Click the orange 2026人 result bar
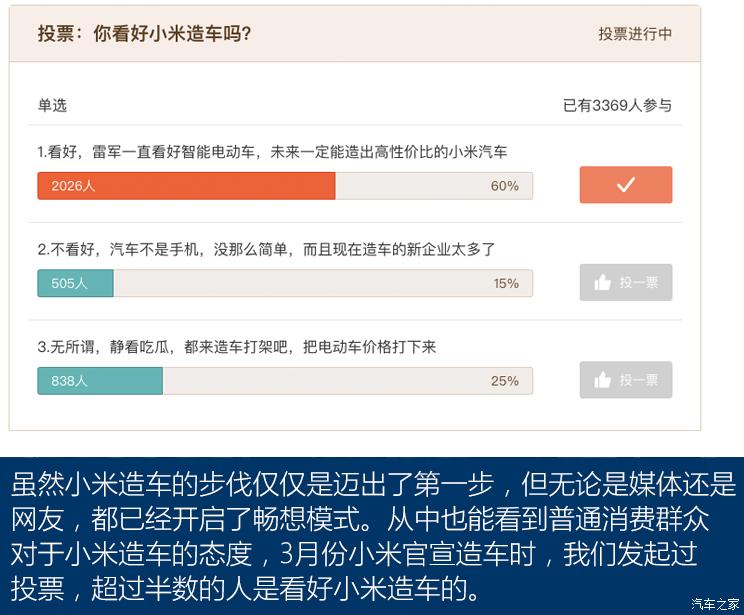Image resolution: width=744 pixels, height=615 pixels. coord(186,186)
